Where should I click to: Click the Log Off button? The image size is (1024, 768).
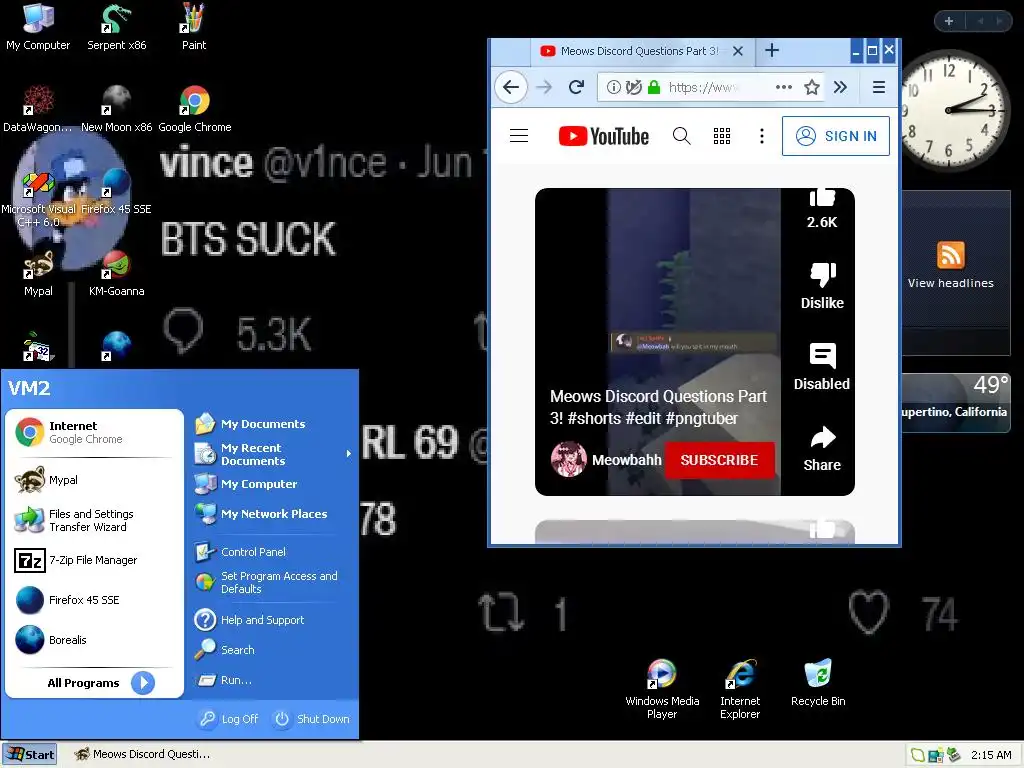229,719
